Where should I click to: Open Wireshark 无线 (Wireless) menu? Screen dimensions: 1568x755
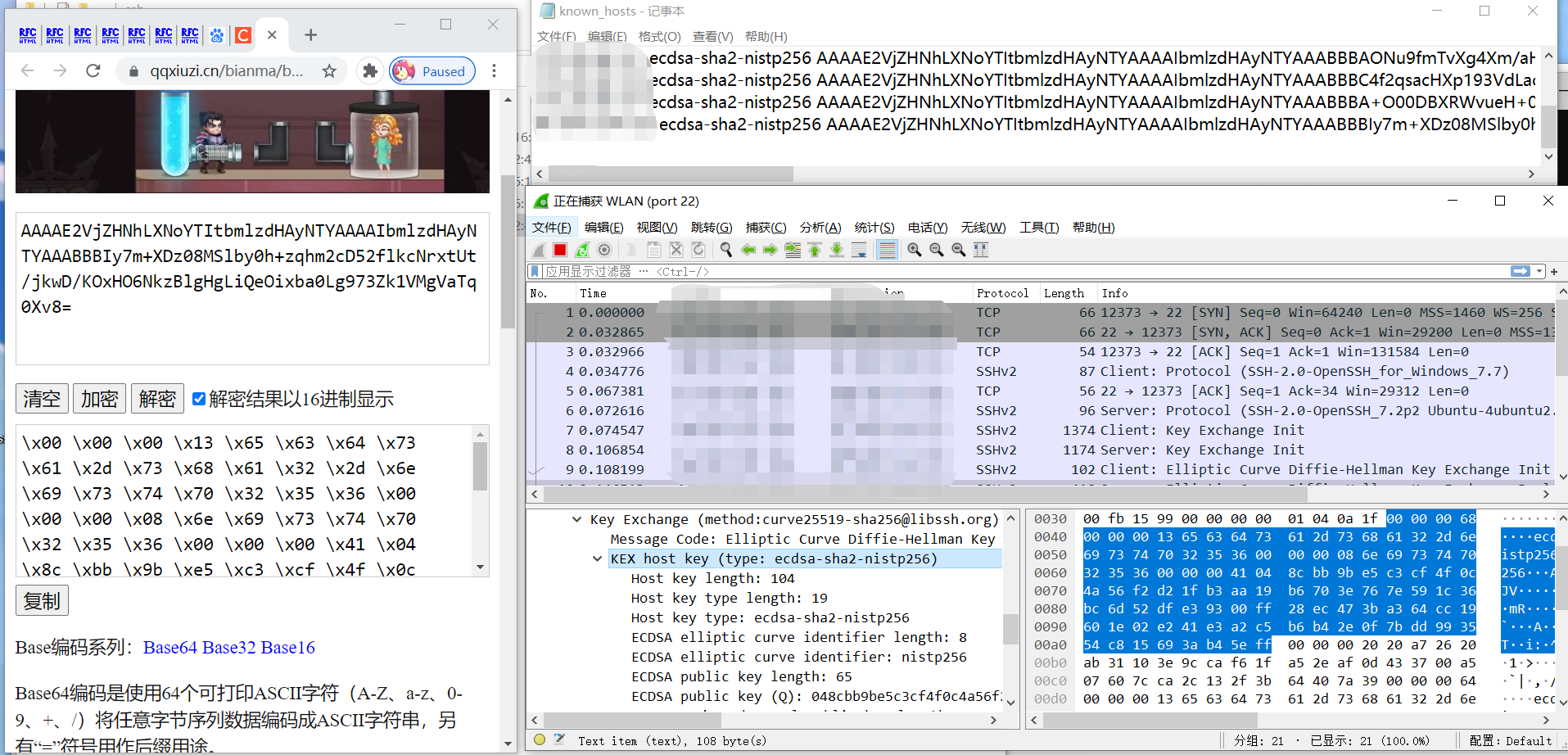point(983,228)
